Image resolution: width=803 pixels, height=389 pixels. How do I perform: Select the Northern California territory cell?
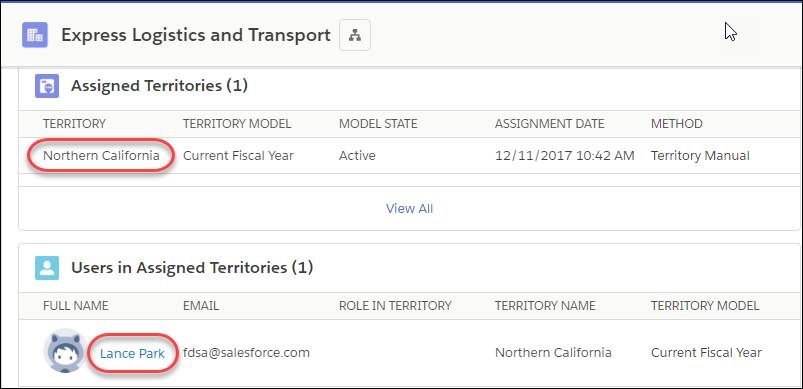[101, 156]
